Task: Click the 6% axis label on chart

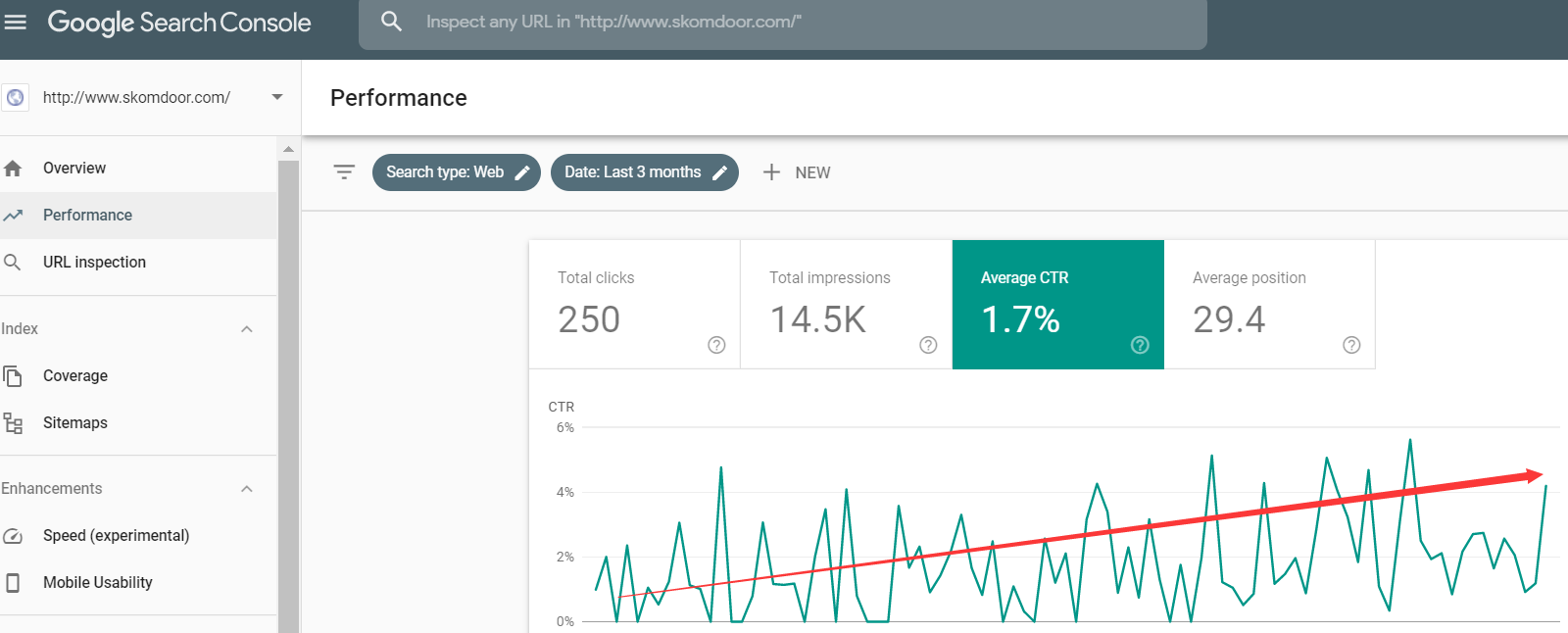Action: coord(565,428)
